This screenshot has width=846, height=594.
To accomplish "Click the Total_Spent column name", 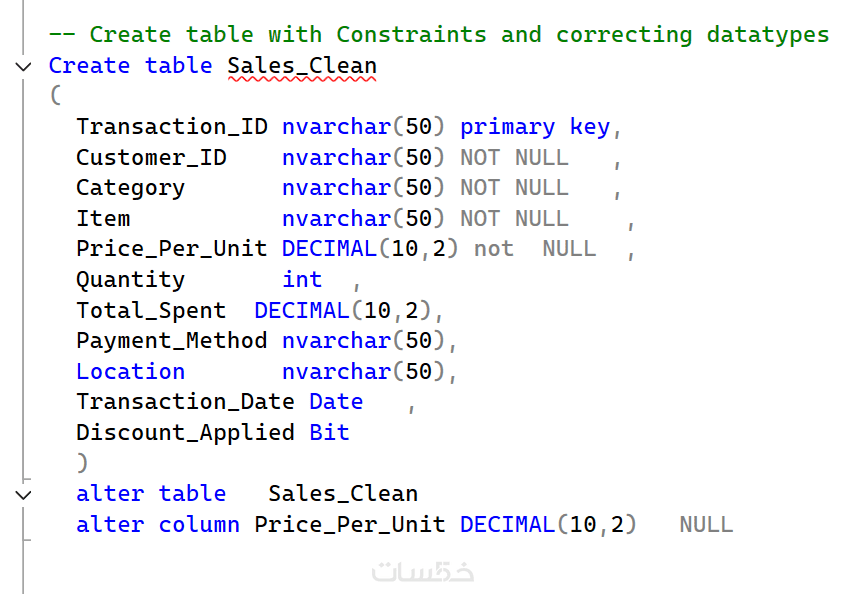I will coord(151,311).
